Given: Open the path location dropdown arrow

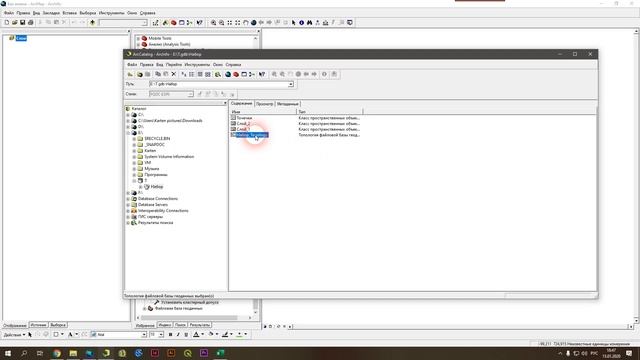Looking at the screenshot, I should (x=291, y=84).
